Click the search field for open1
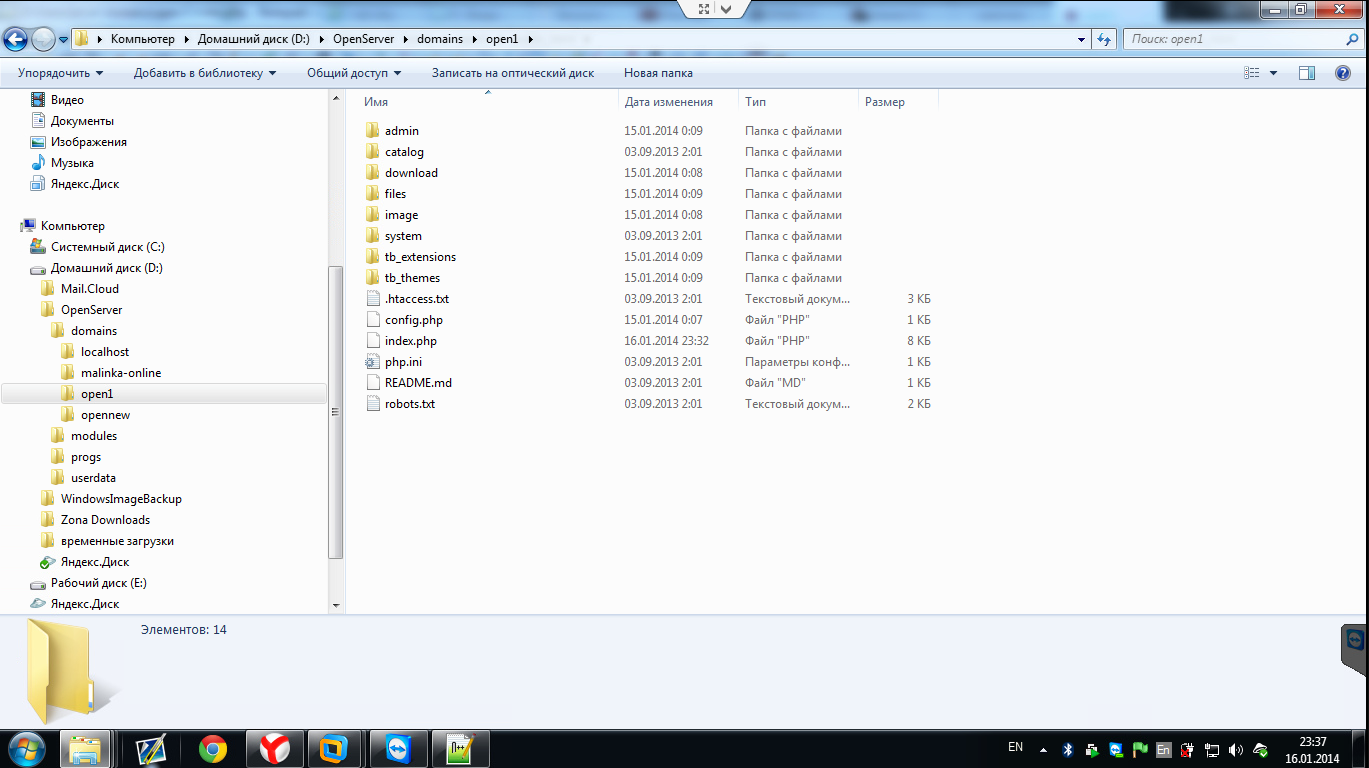 click(1230, 39)
